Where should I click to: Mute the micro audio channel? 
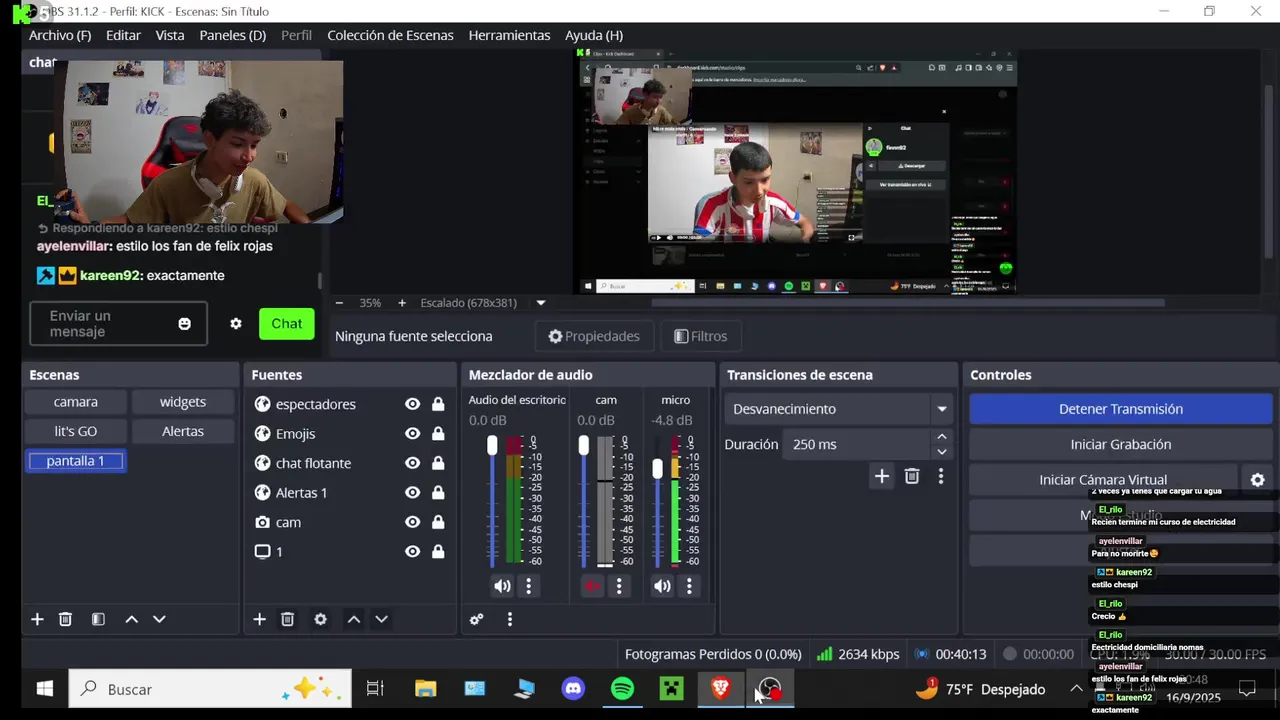[x=662, y=586]
